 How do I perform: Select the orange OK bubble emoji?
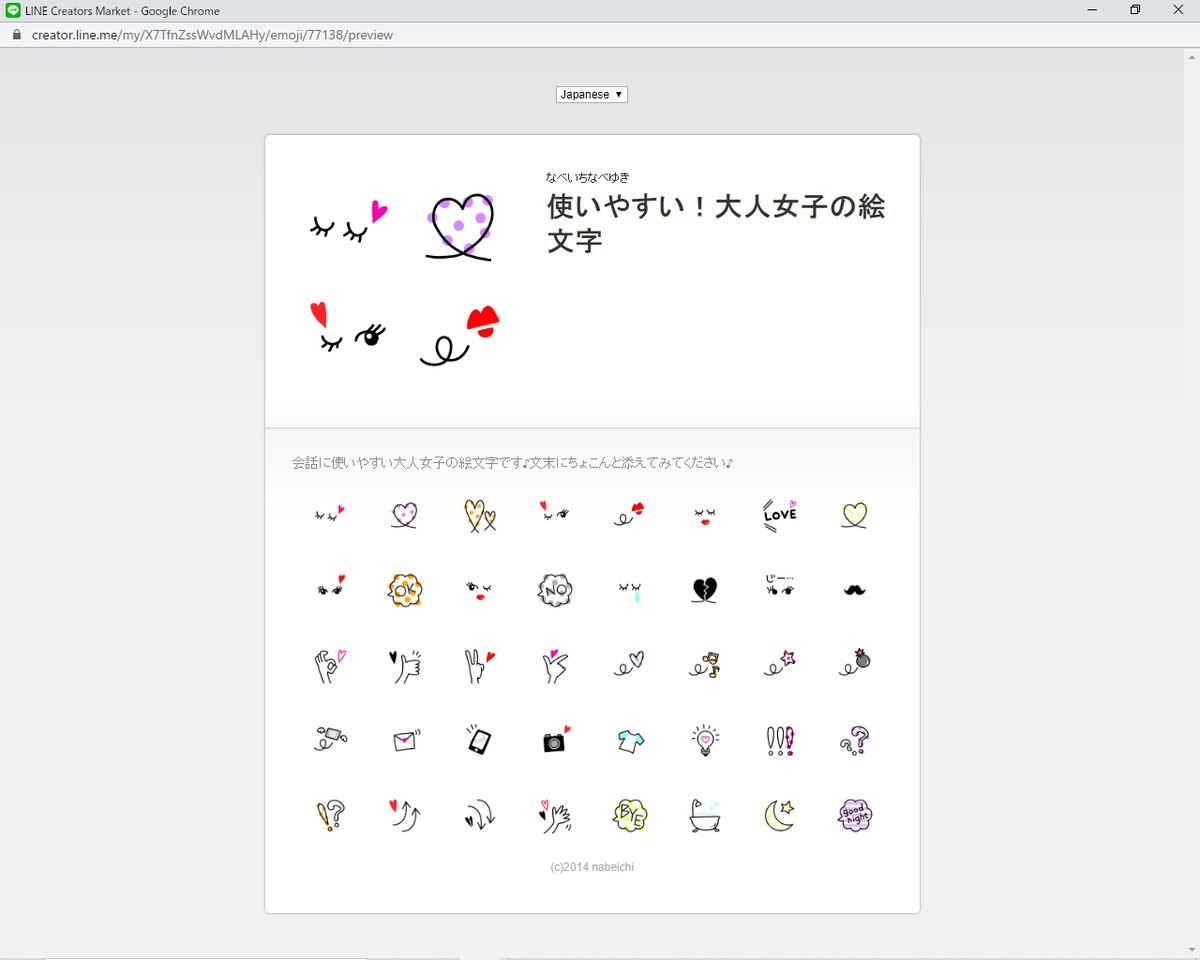pos(404,590)
